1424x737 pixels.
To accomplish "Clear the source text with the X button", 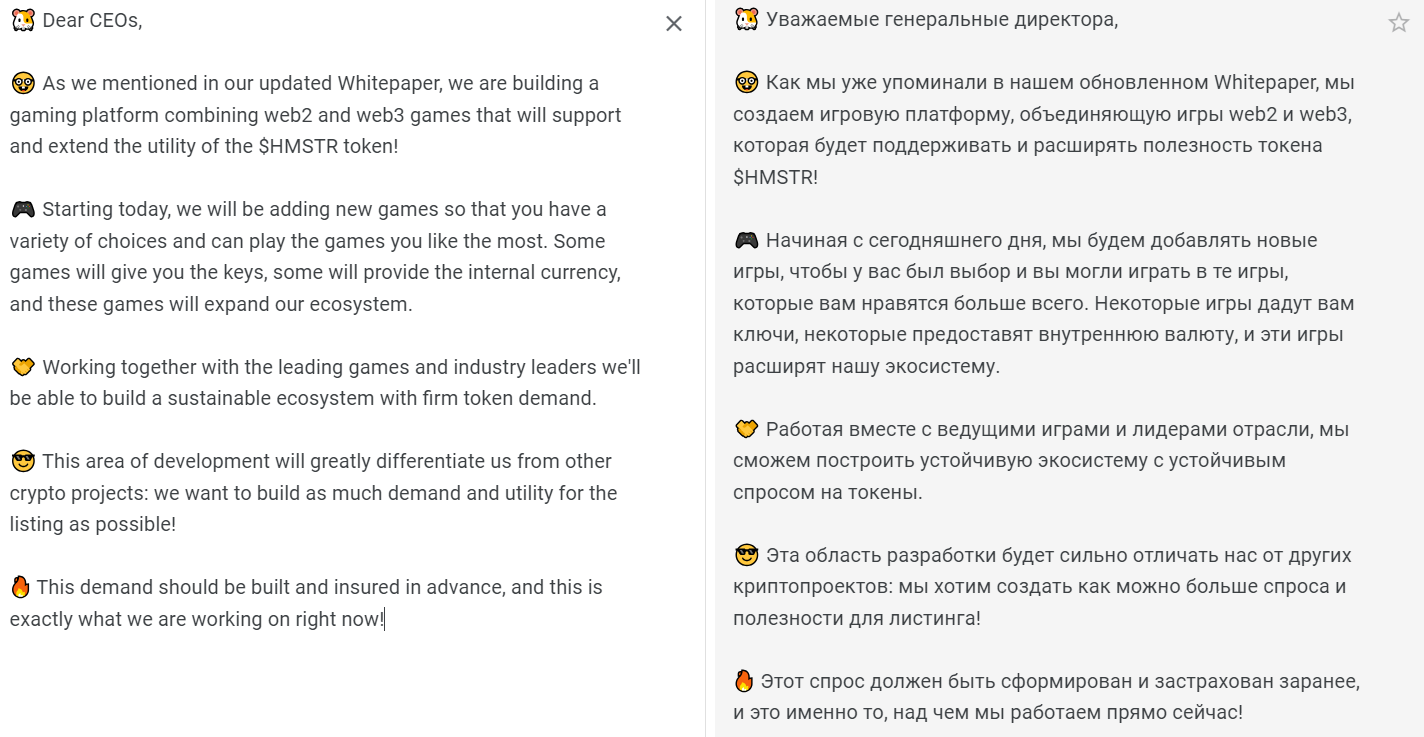I will [x=674, y=24].
